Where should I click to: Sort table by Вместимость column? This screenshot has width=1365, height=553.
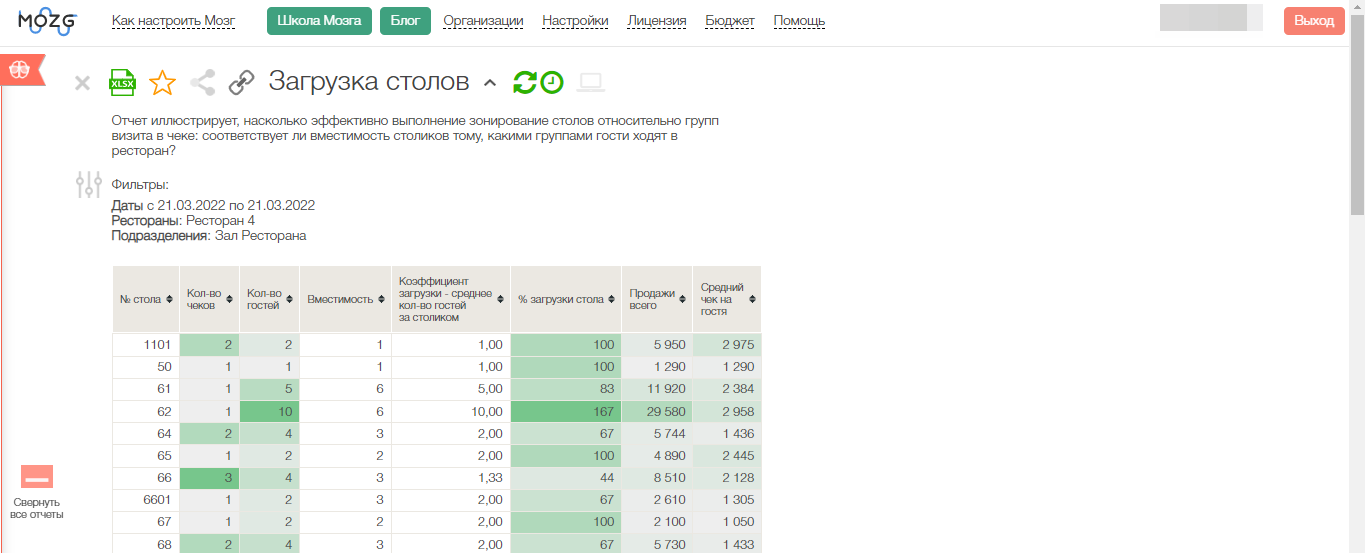click(345, 299)
